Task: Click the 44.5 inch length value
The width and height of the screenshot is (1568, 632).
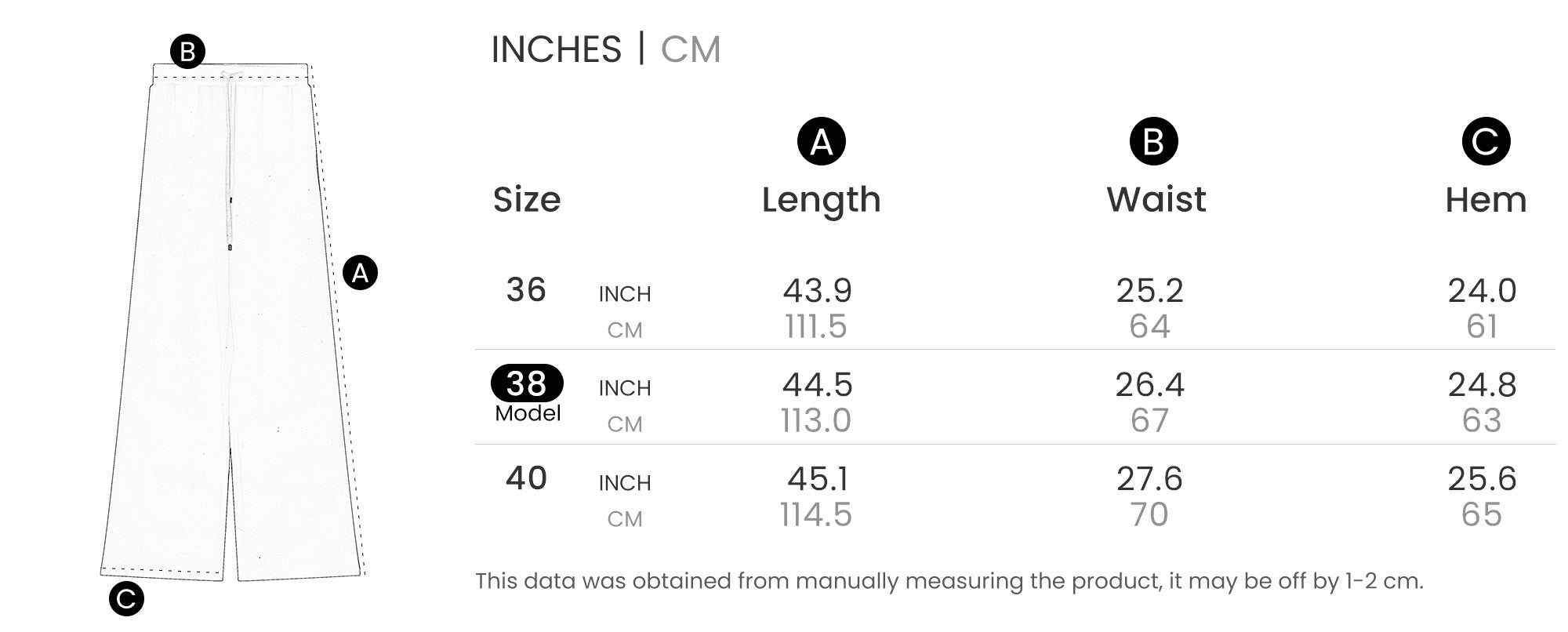Action: [817, 385]
